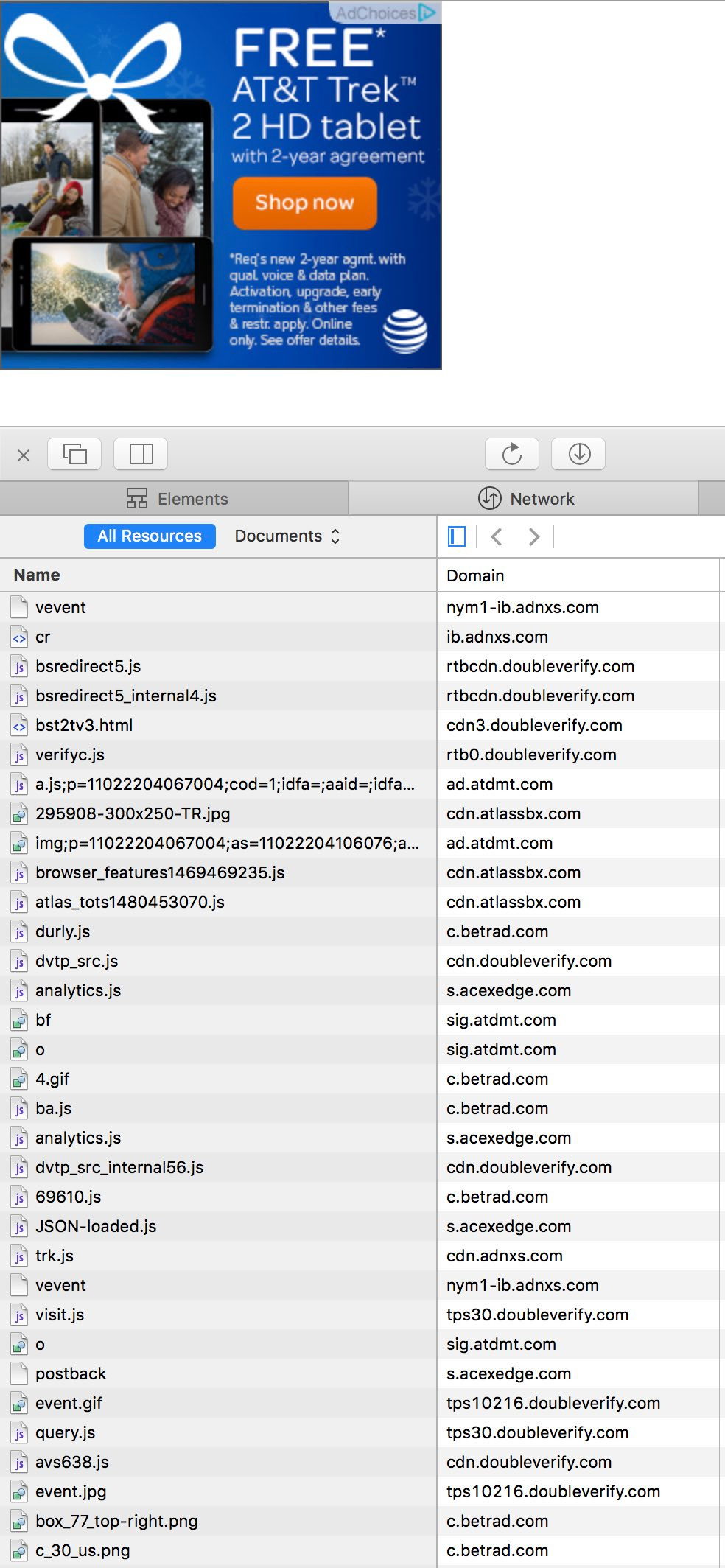Click the script icon beside trk.js
The width and height of the screenshot is (725, 1568).
click(x=20, y=1256)
